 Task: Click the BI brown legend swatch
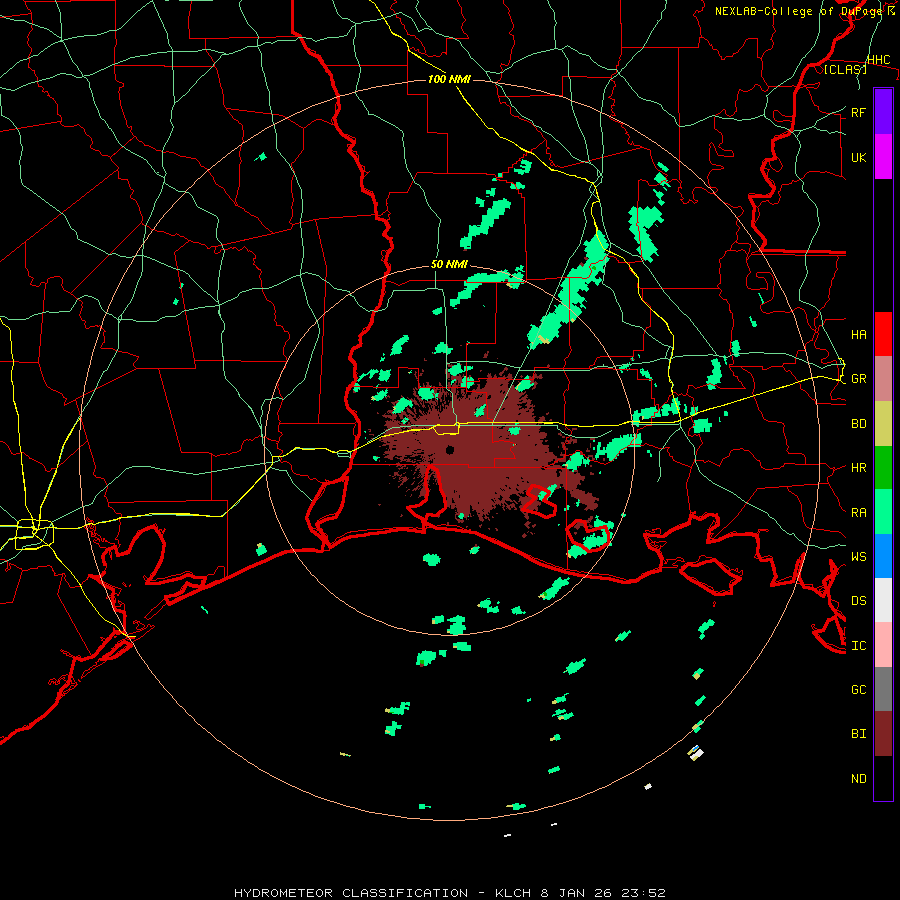point(883,734)
